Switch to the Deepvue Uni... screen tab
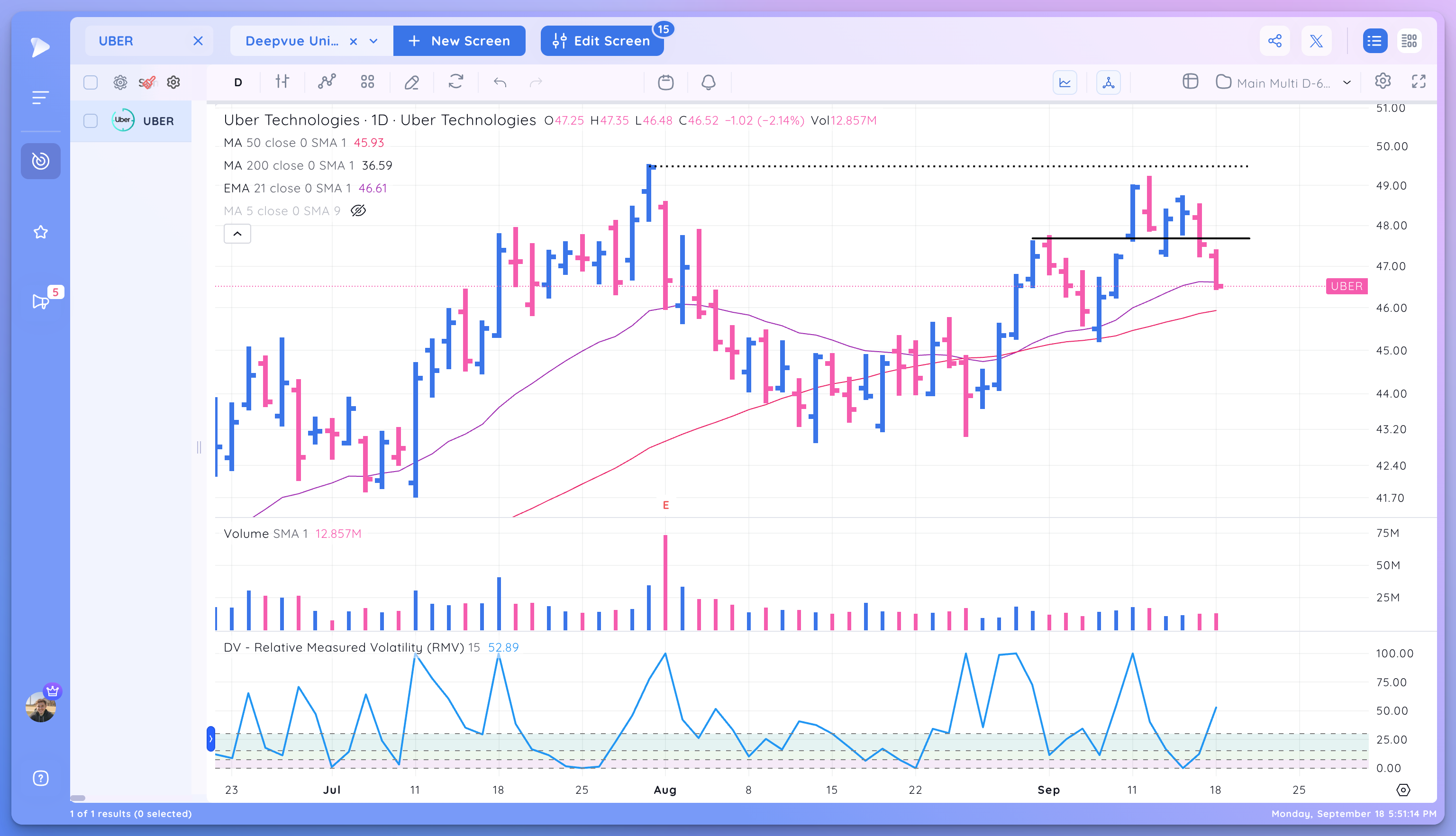 pos(291,41)
